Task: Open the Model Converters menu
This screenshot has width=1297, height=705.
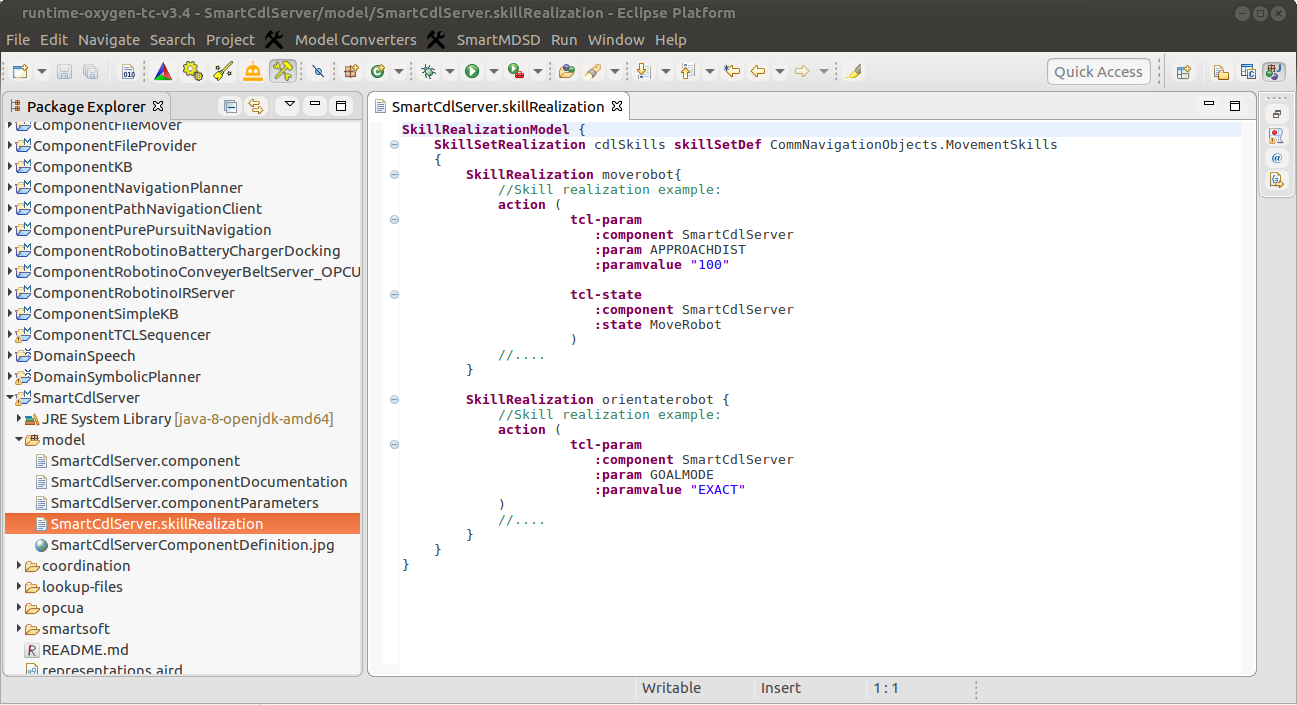Action: click(355, 40)
